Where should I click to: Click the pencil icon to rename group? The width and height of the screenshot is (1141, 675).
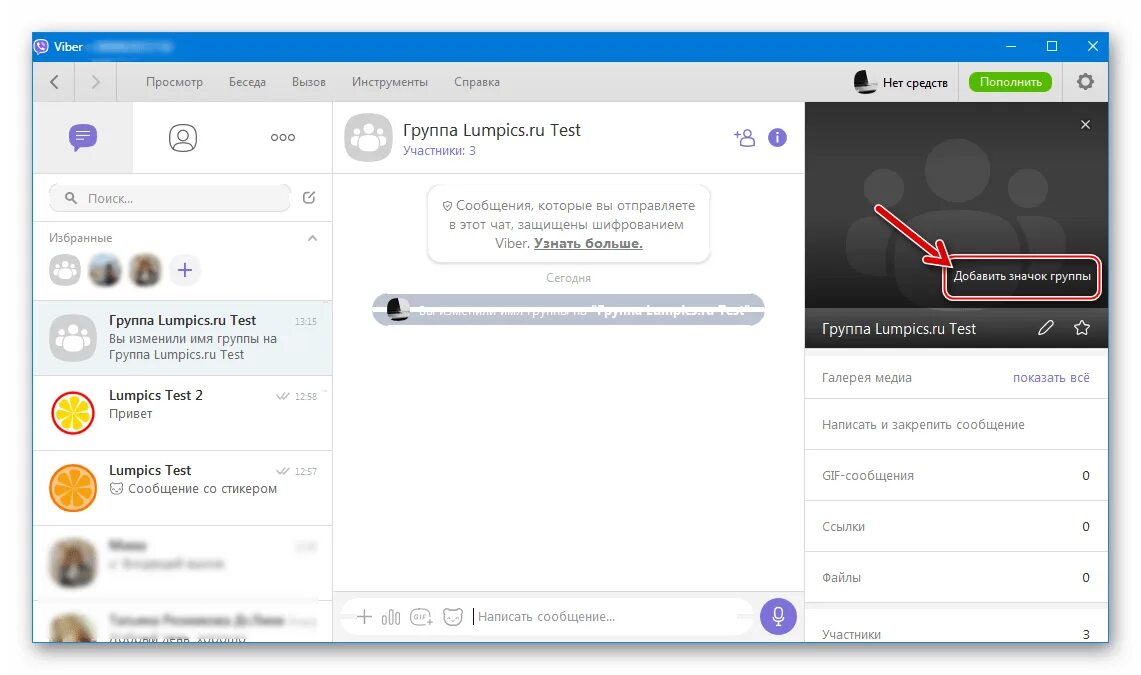tap(1046, 328)
